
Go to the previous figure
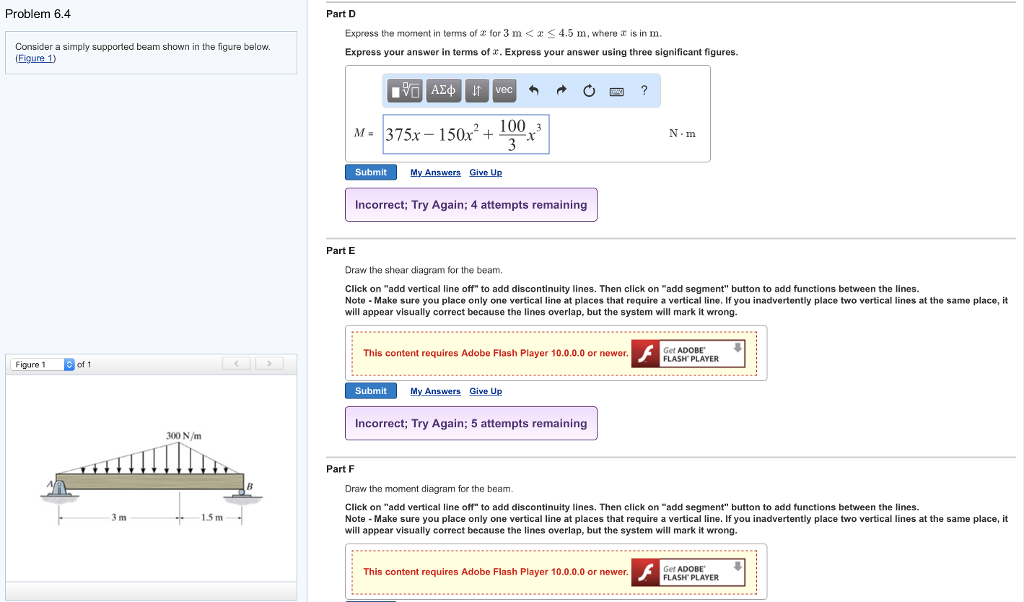tap(236, 364)
